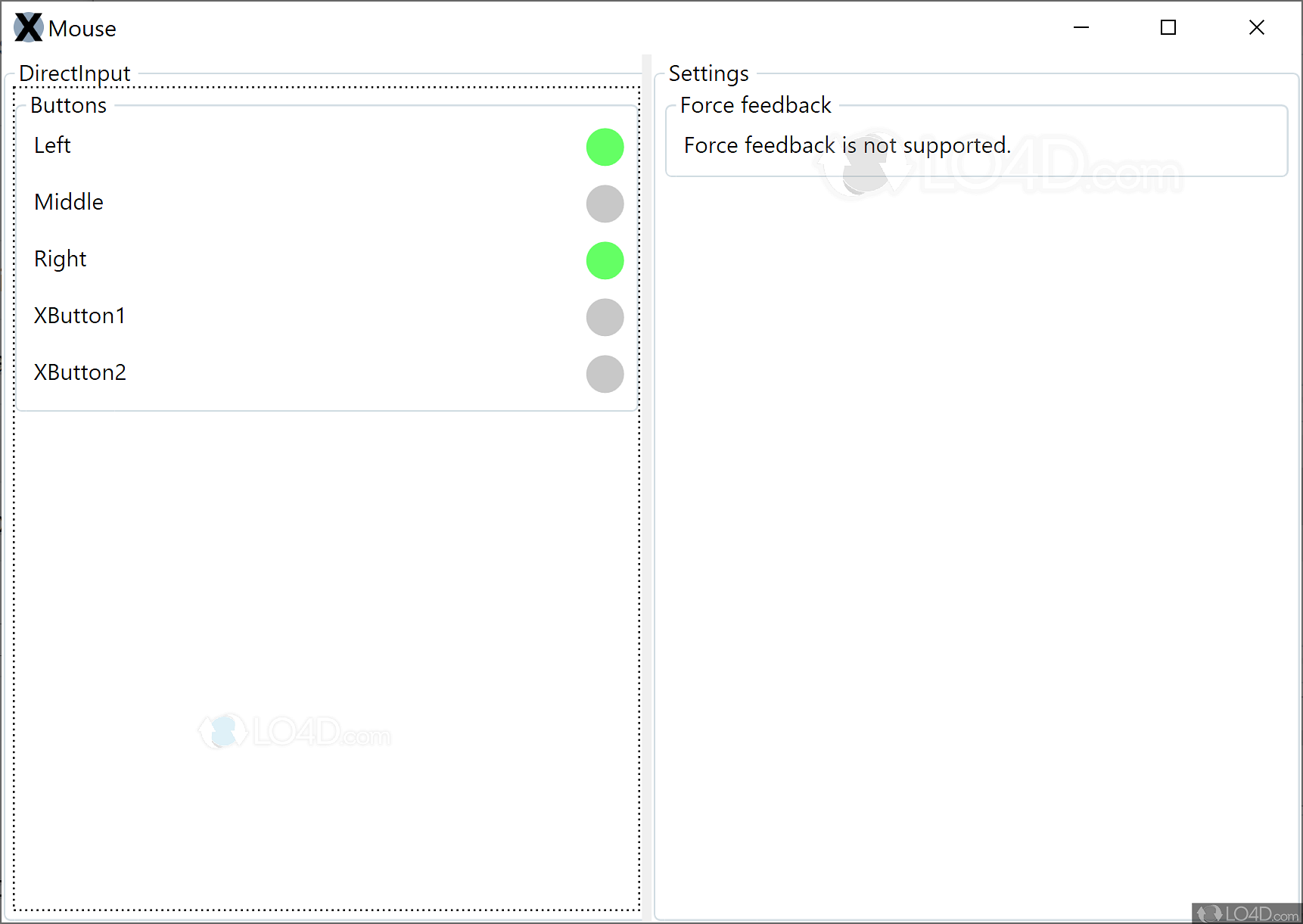Click the green Right button indicator
Viewport: 1303px width, 924px height.
pos(604,260)
